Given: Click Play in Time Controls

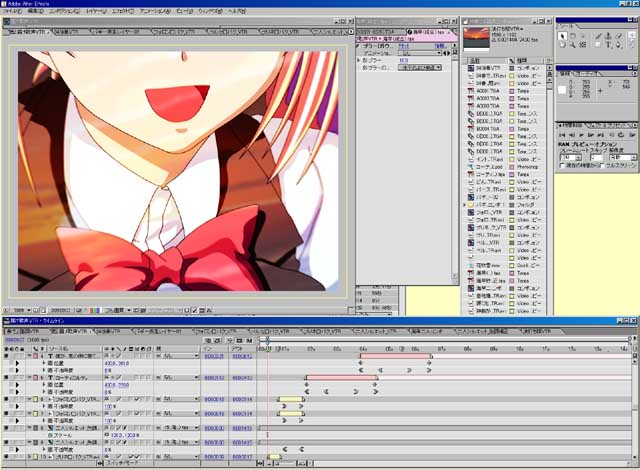Looking at the screenshot, I should point(582,135).
